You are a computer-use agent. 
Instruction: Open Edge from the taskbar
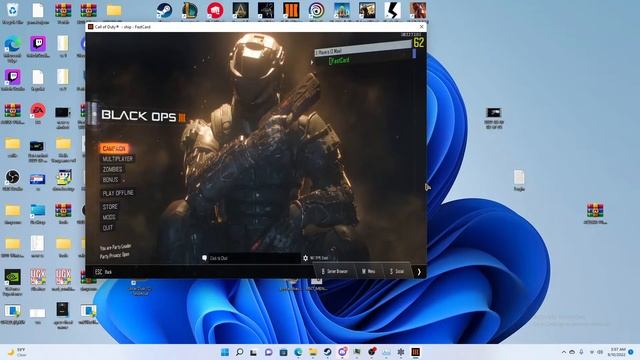(x=298, y=352)
